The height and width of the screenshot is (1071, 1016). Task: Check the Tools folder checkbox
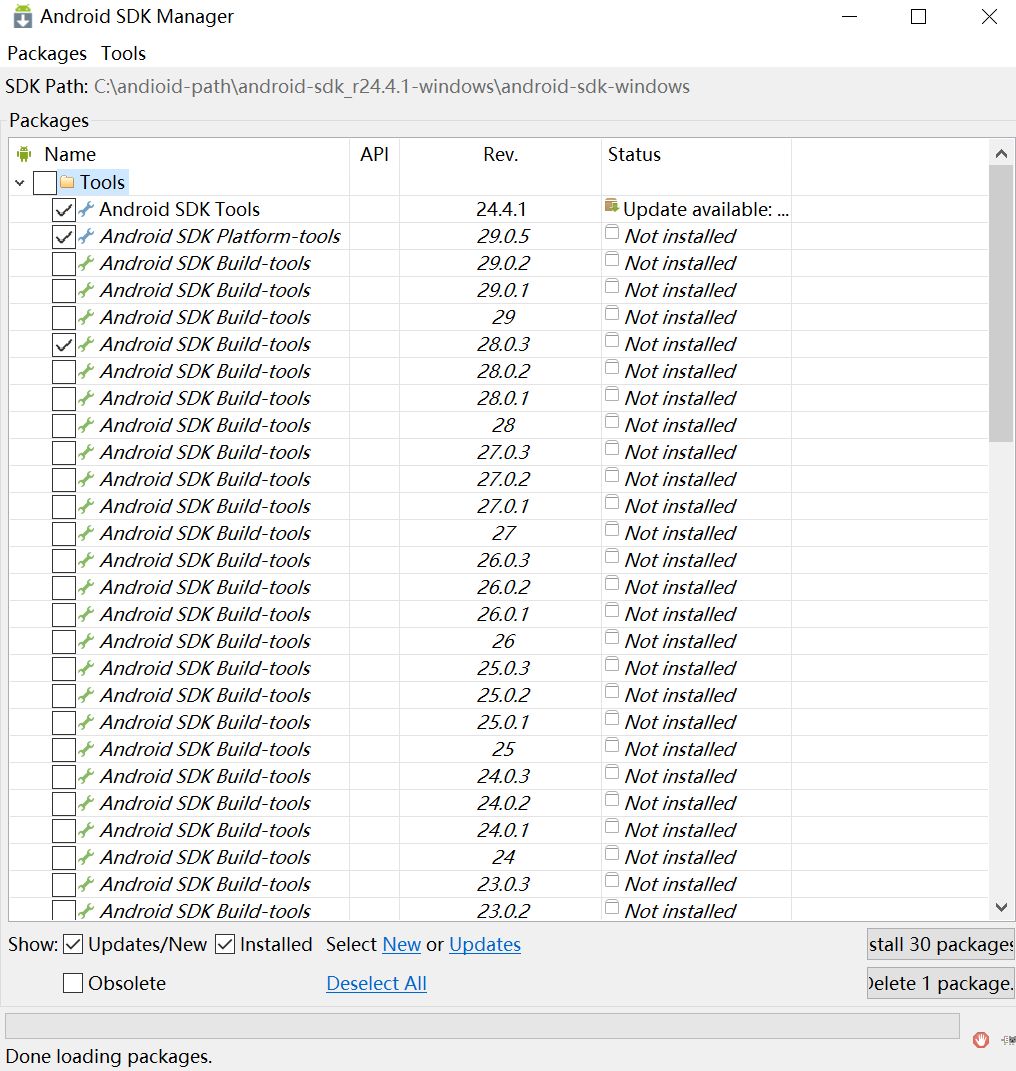(x=44, y=182)
